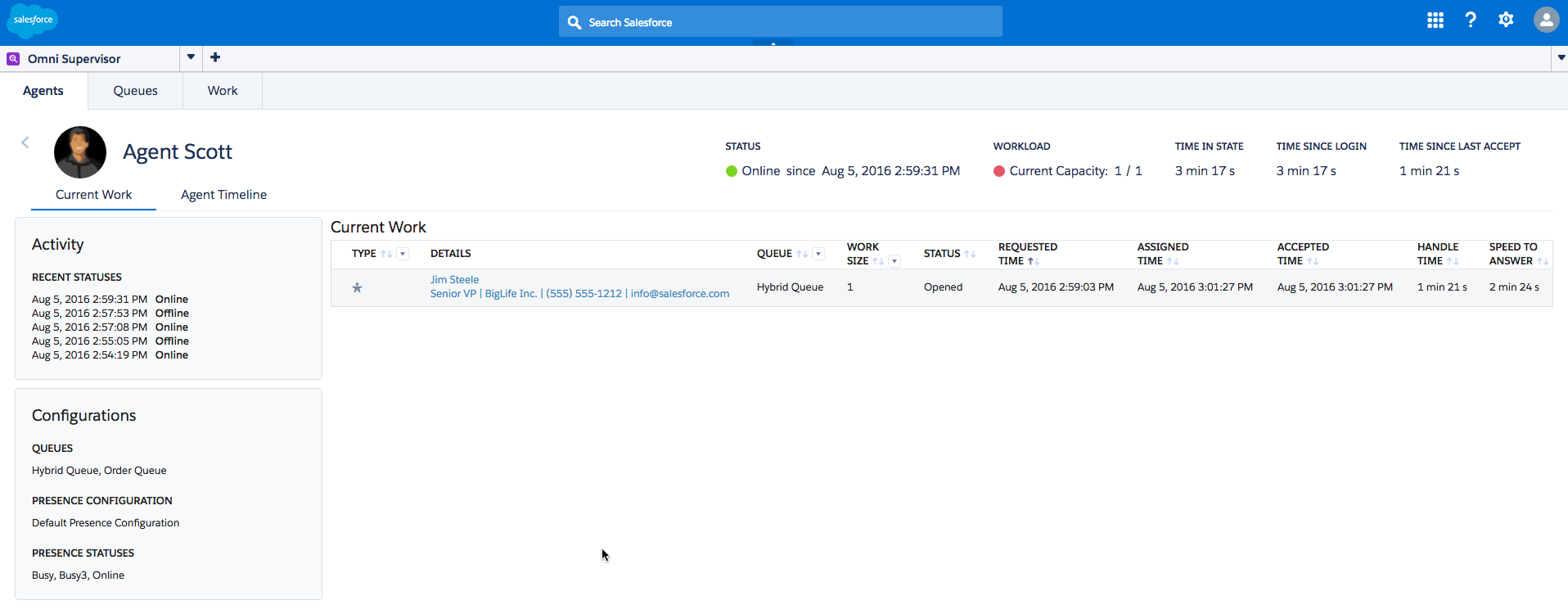Focus the Search Salesforce field

[x=781, y=22]
